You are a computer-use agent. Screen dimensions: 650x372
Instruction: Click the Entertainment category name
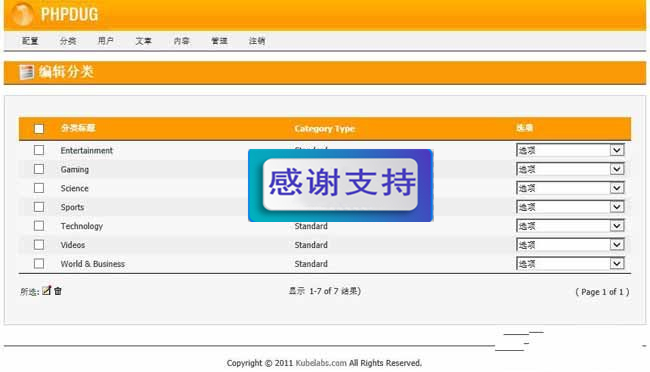point(87,151)
